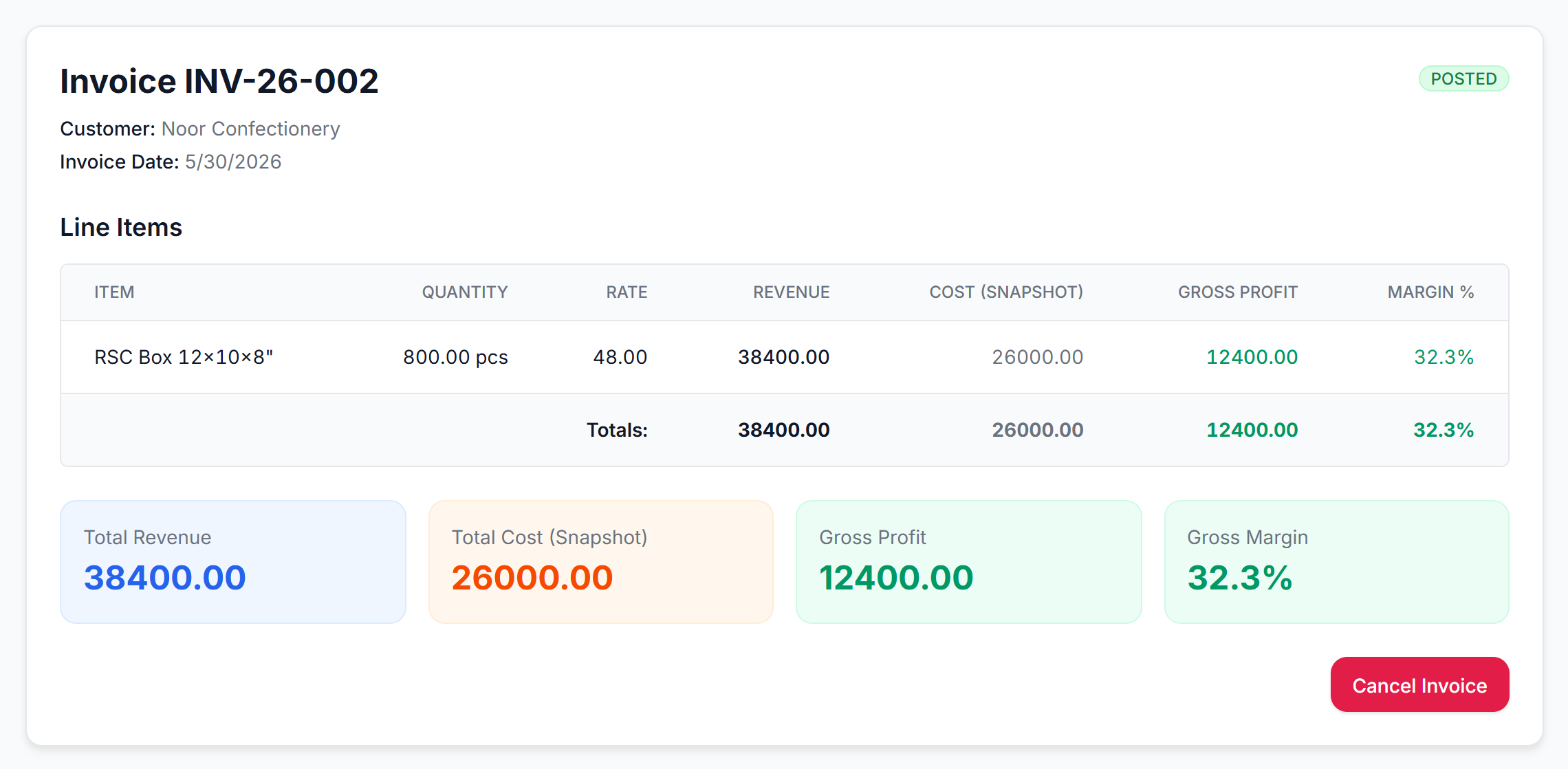This screenshot has width=1568, height=769.
Task: Select the RSC Box 12×10×8" item cell
Action: click(184, 357)
